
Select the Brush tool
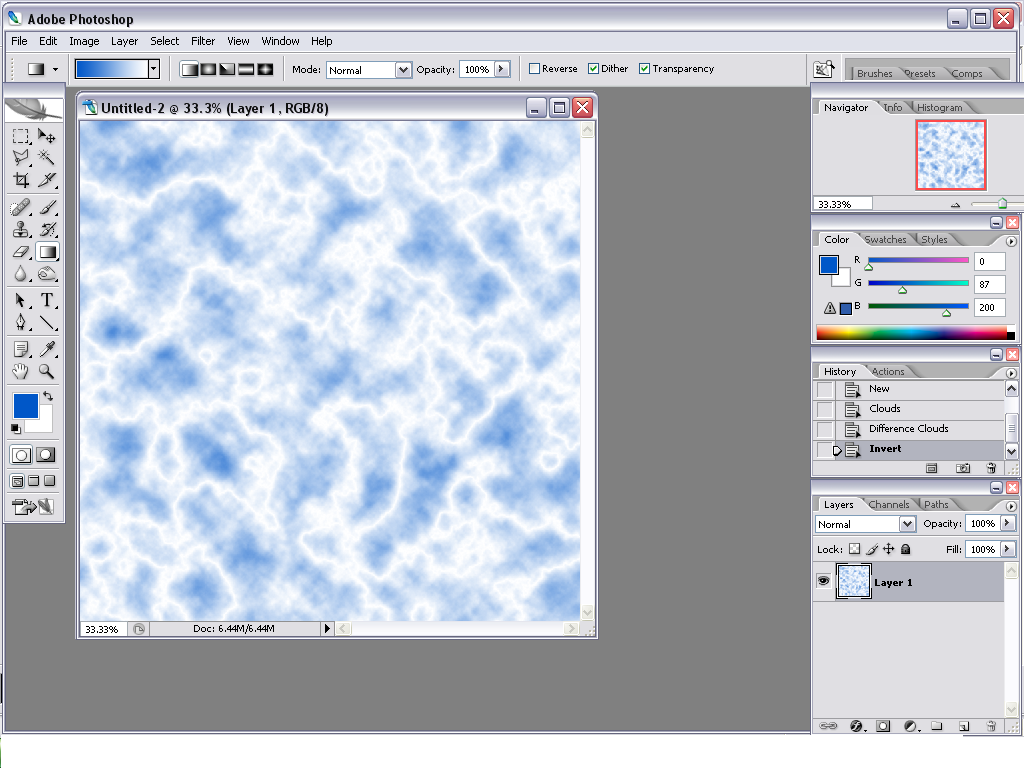(46, 207)
